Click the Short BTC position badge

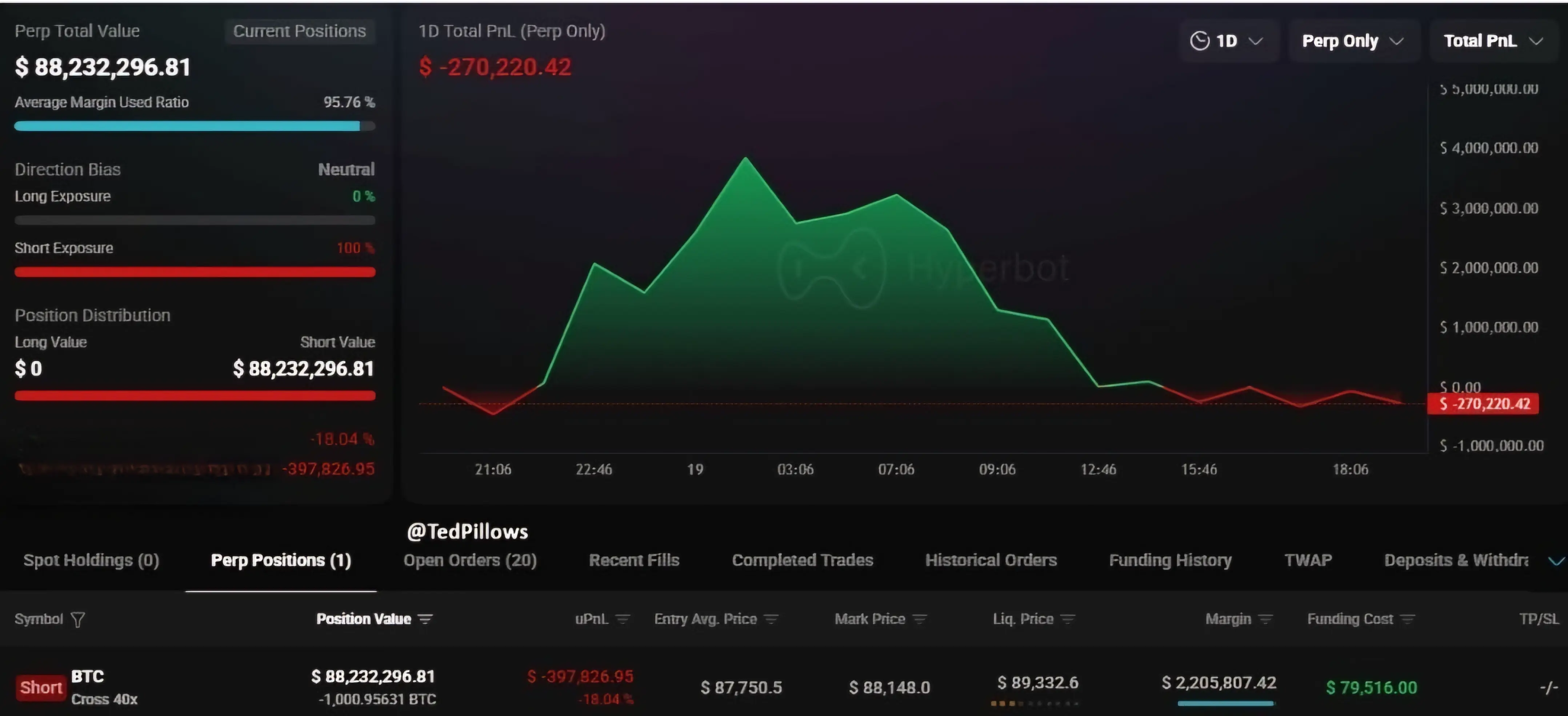[41, 687]
